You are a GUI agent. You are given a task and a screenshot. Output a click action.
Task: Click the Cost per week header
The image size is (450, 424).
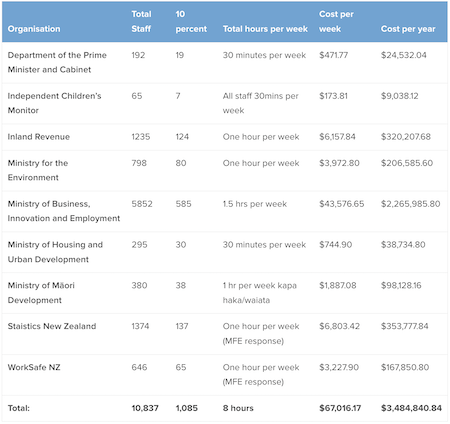336,21
